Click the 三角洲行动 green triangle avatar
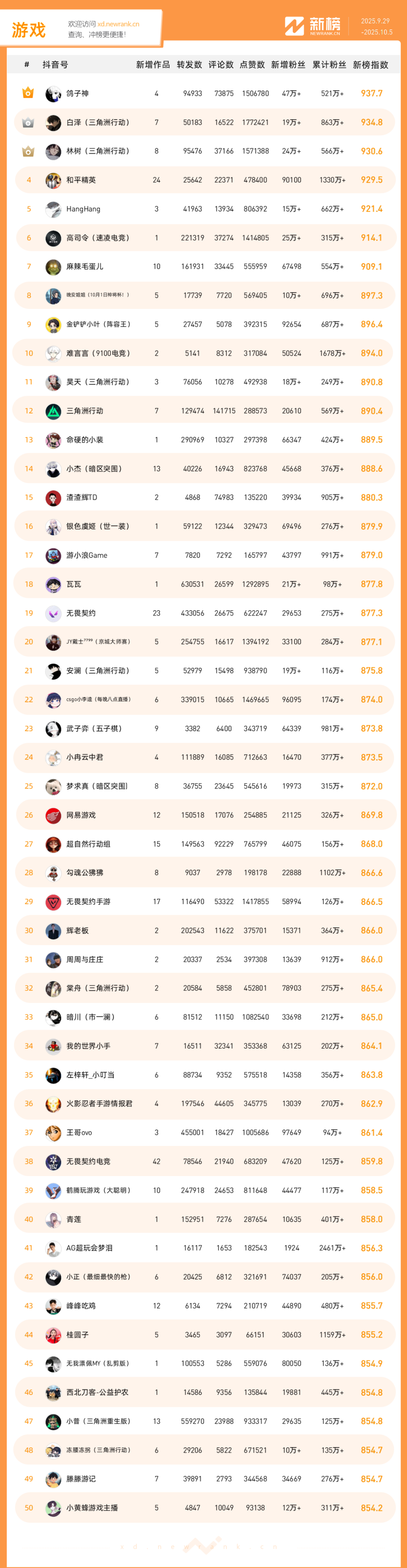407x1568 pixels. [54, 411]
